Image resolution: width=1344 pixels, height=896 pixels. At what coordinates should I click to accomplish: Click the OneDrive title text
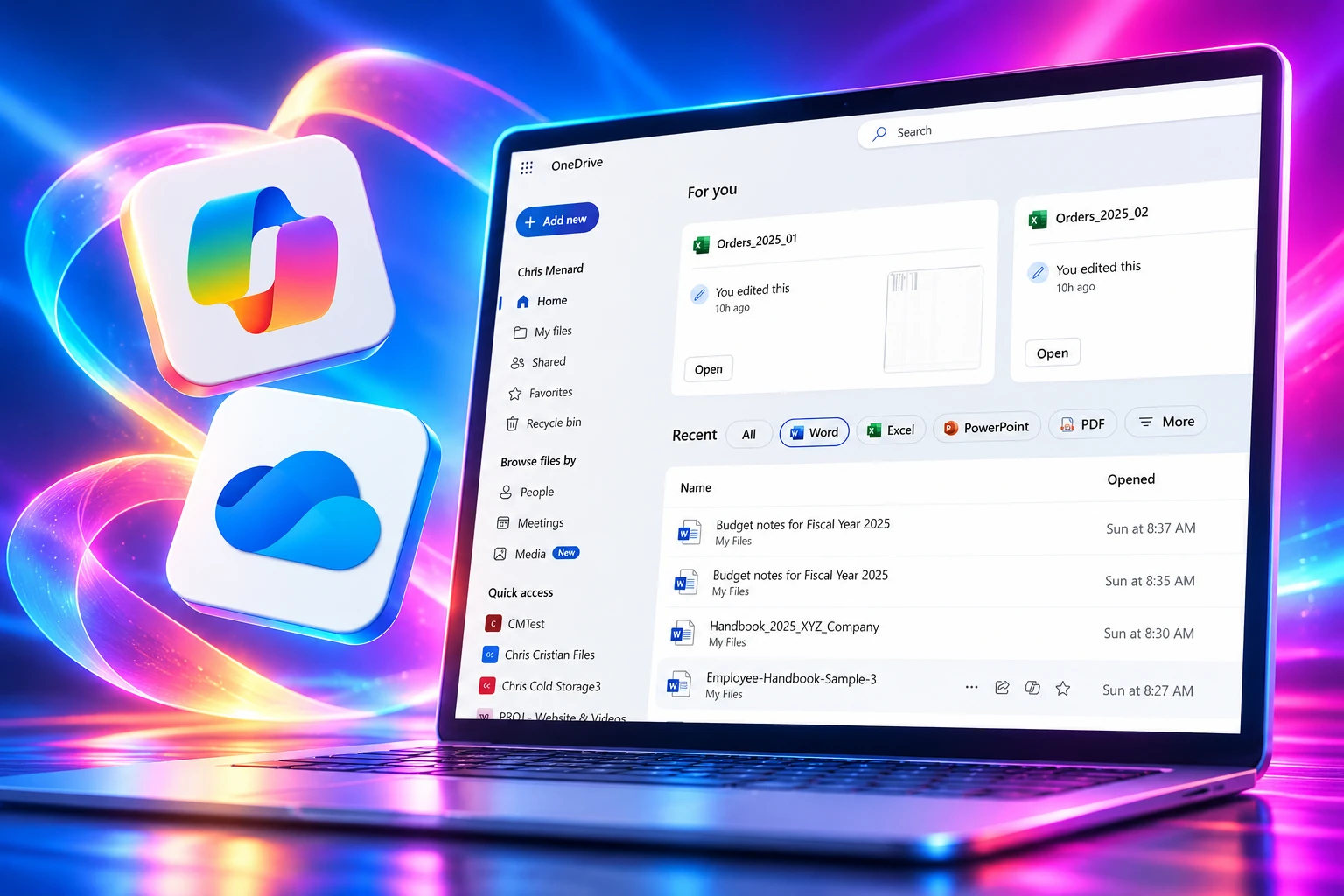(x=577, y=164)
